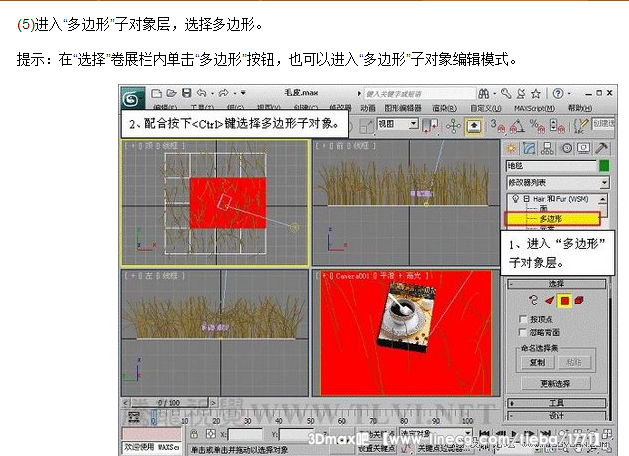The height and width of the screenshot is (456, 629).
Task: Click the Redo arrow icon
Action: [223, 93]
